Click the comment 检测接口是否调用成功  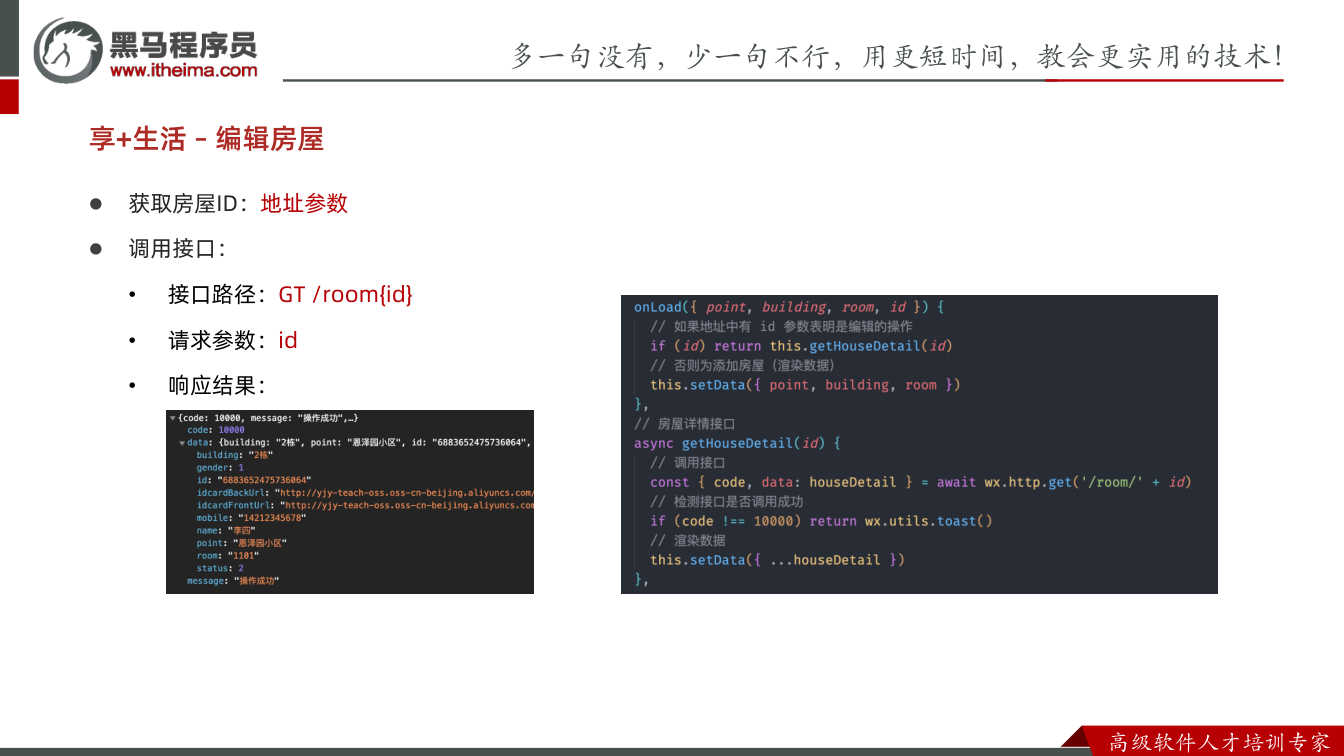pos(726,502)
